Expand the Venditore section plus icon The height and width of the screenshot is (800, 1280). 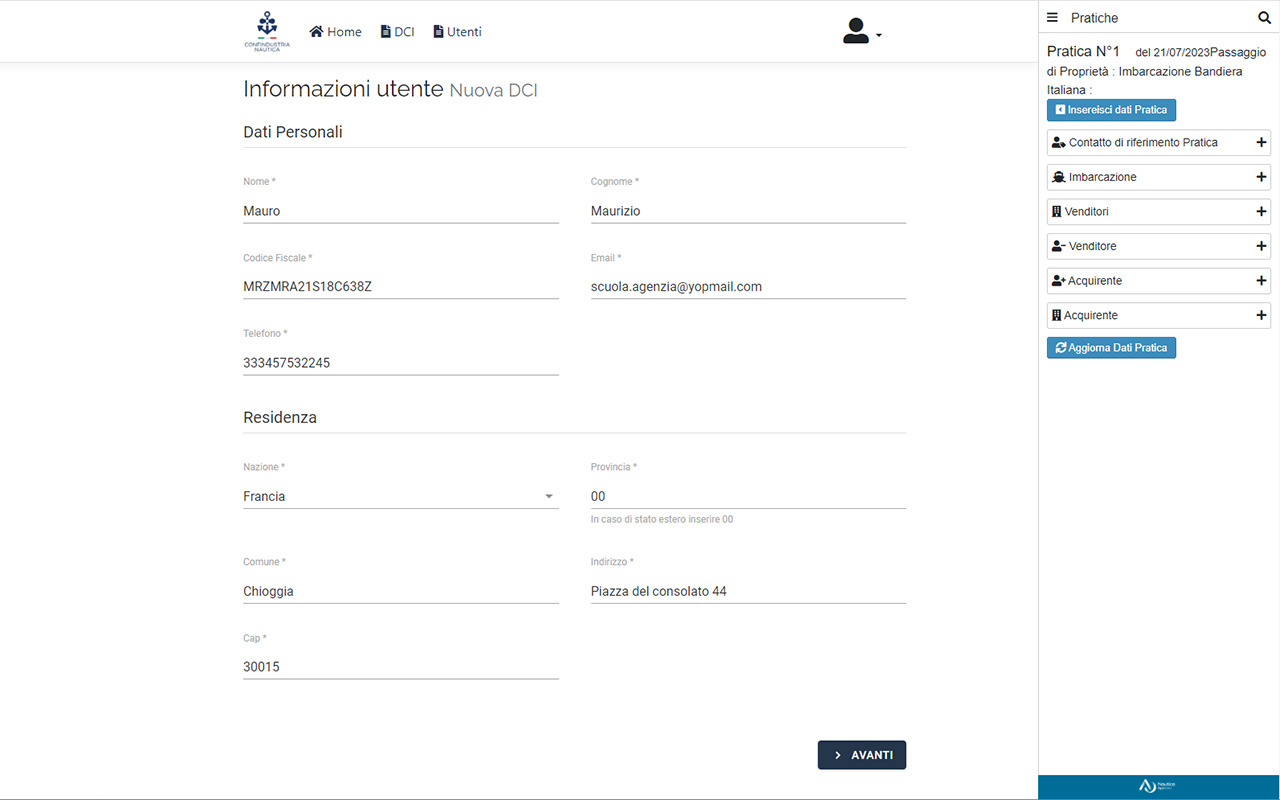pos(1261,246)
